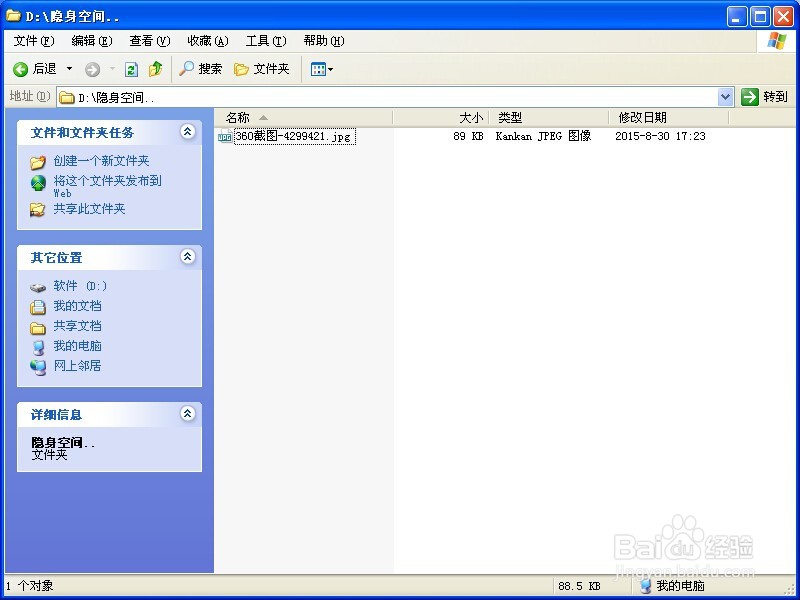This screenshot has width=800, height=600.
Task: Click the Shared Documents folder icon
Action: 38,328
